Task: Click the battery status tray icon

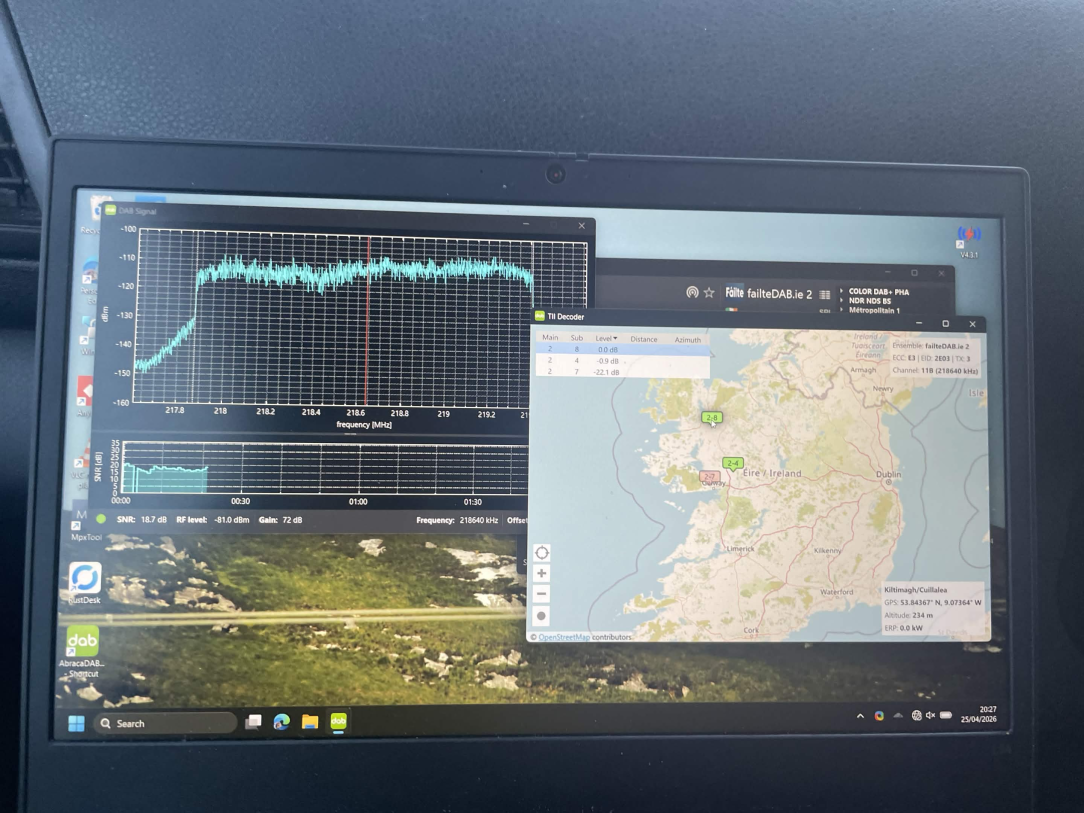Action: [x=946, y=716]
